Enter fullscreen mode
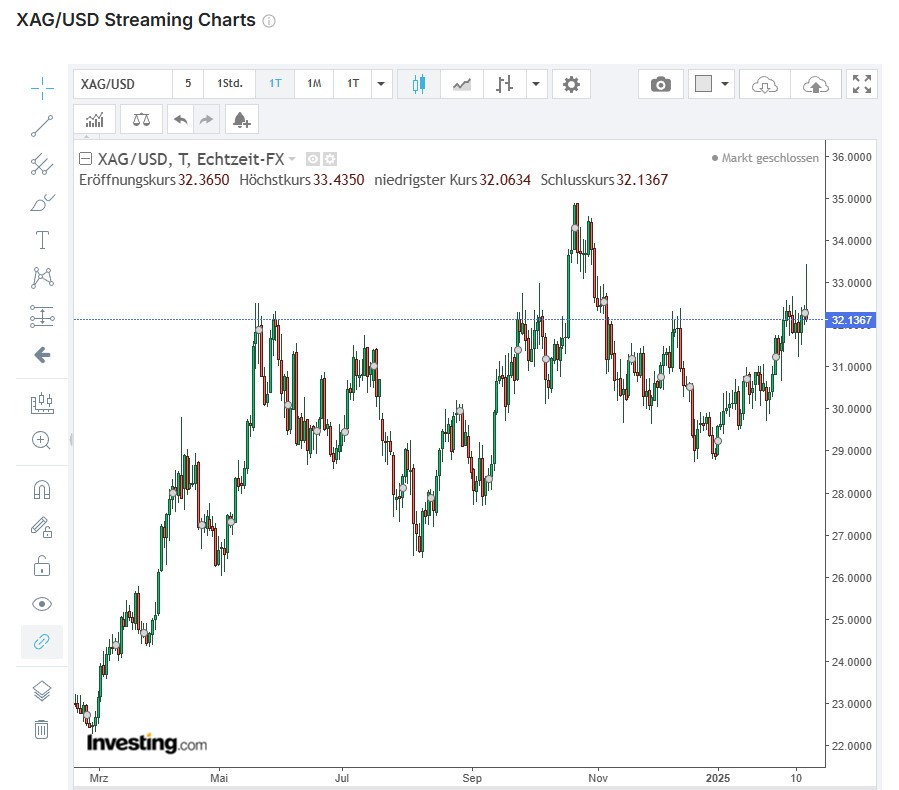 coord(862,84)
